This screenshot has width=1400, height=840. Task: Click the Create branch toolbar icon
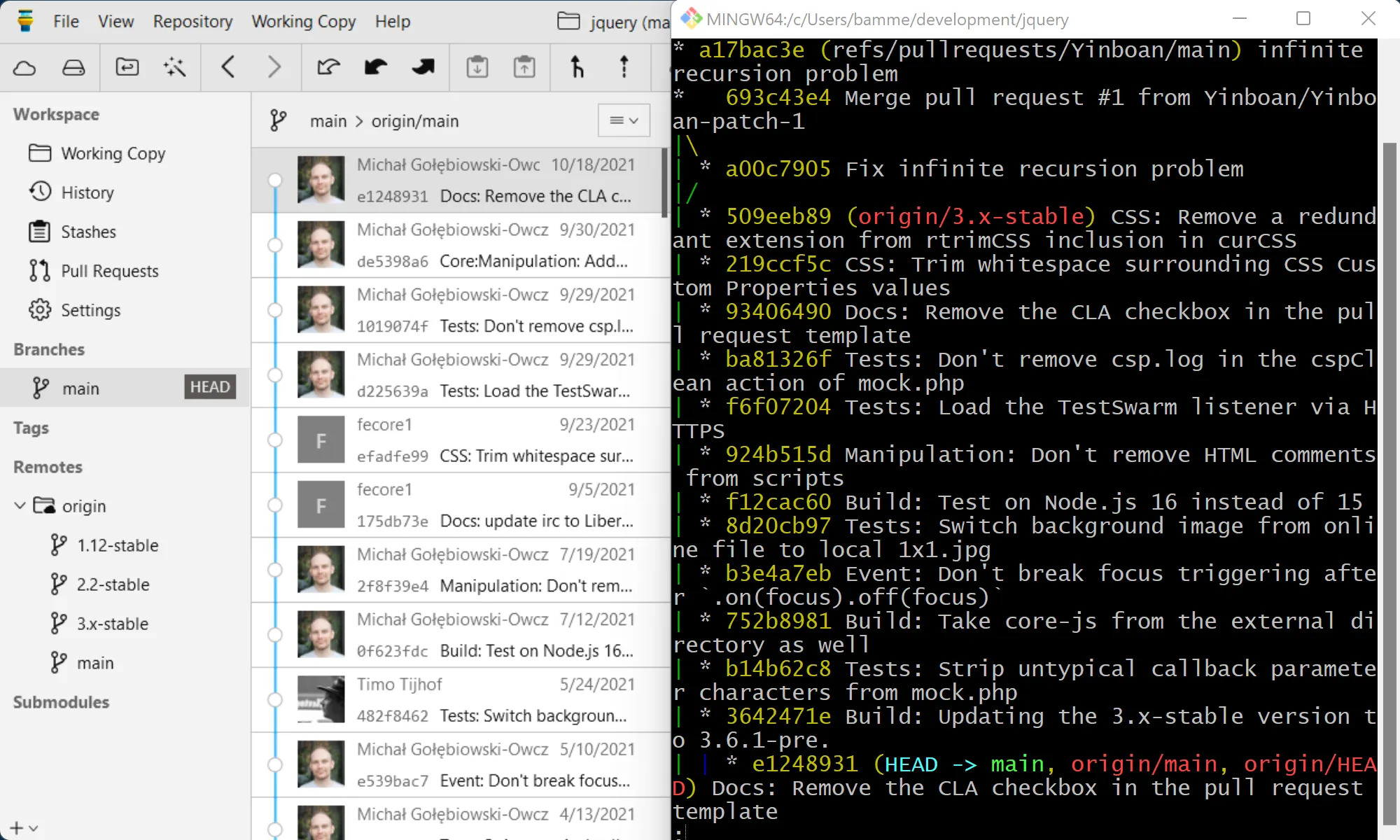(577, 67)
